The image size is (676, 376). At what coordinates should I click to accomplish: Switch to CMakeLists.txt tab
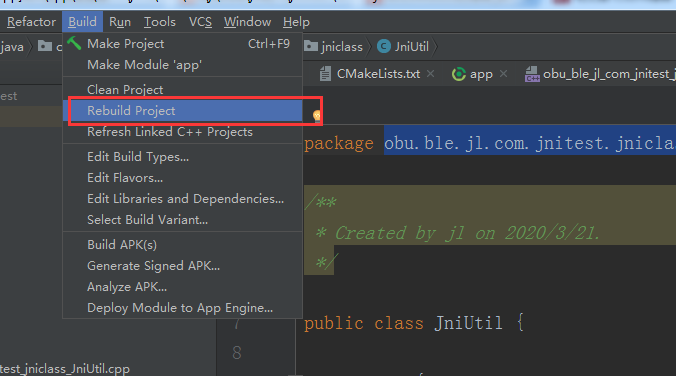(x=378, y=74)
